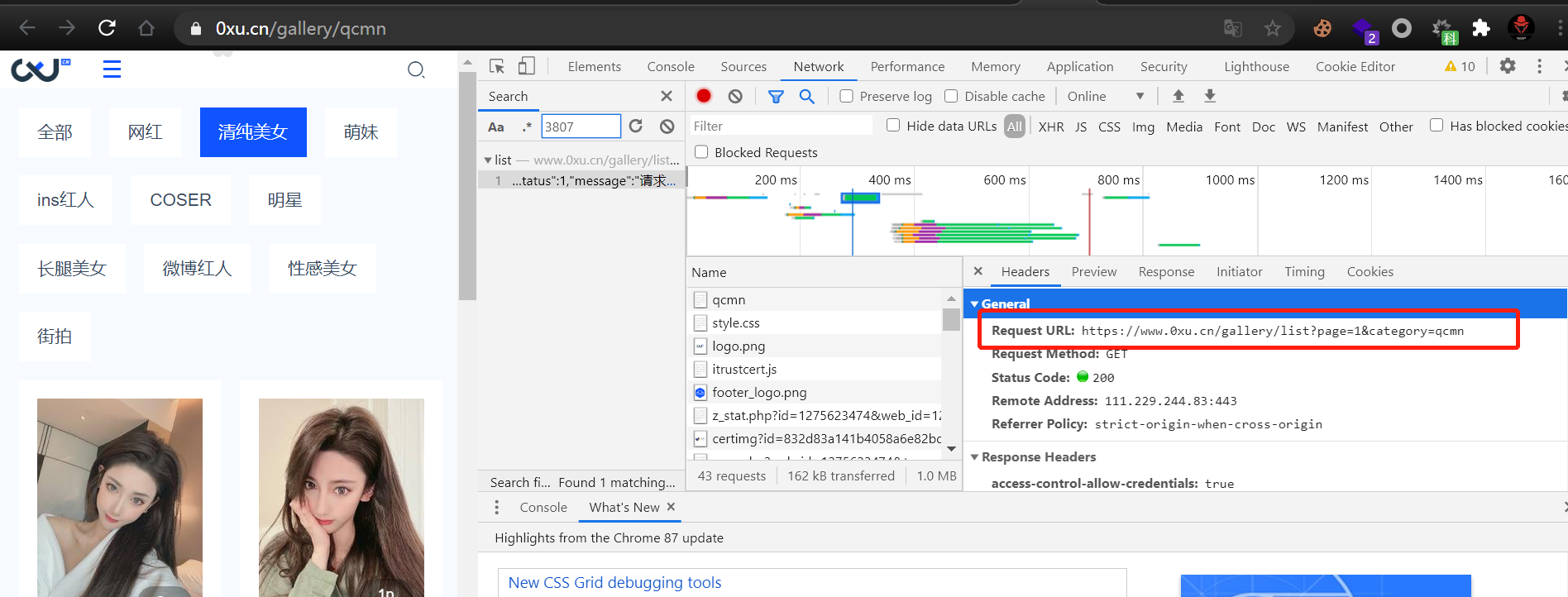Toggle match case Aa in search

(x=496, y=127)
